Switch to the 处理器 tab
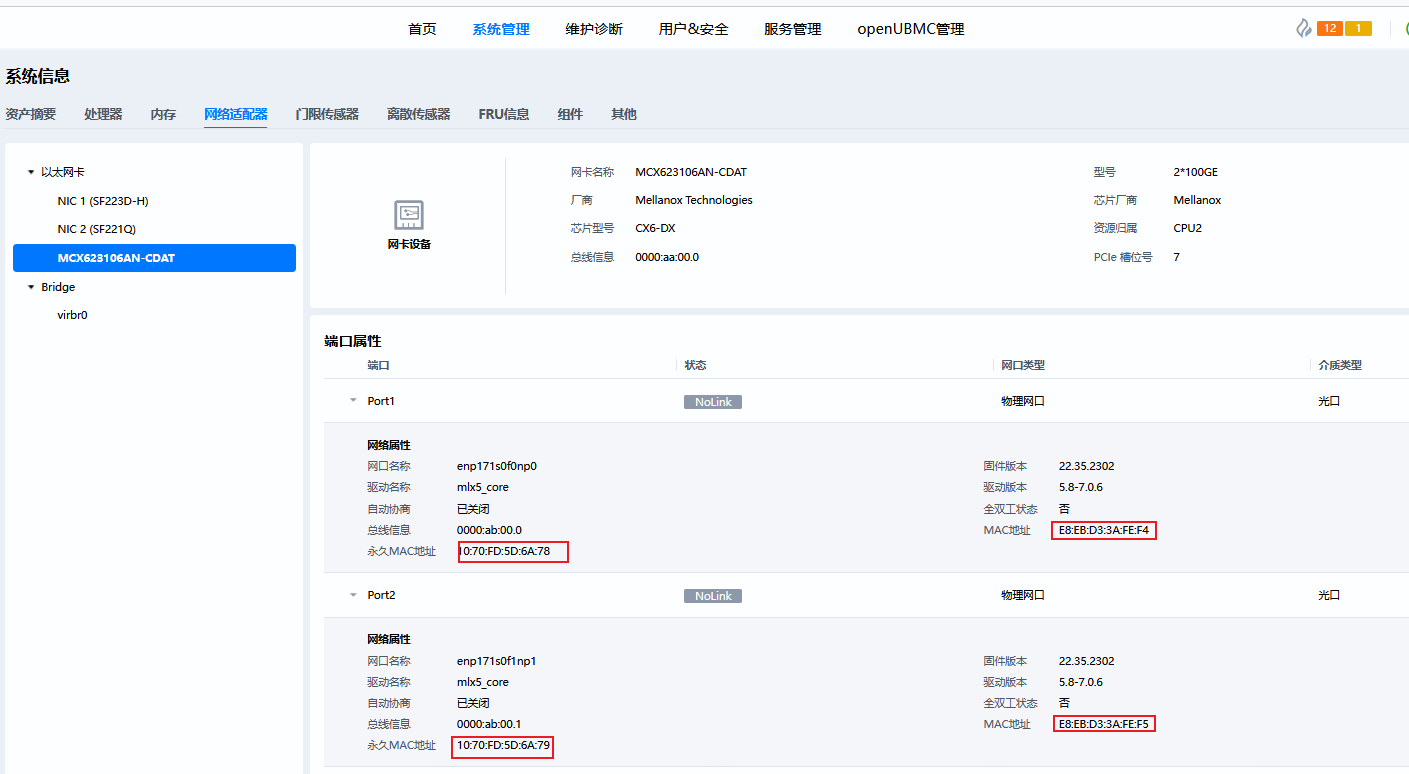This screenshot has height=774, width=1409. pyautogui.click(x=103, y=114)
